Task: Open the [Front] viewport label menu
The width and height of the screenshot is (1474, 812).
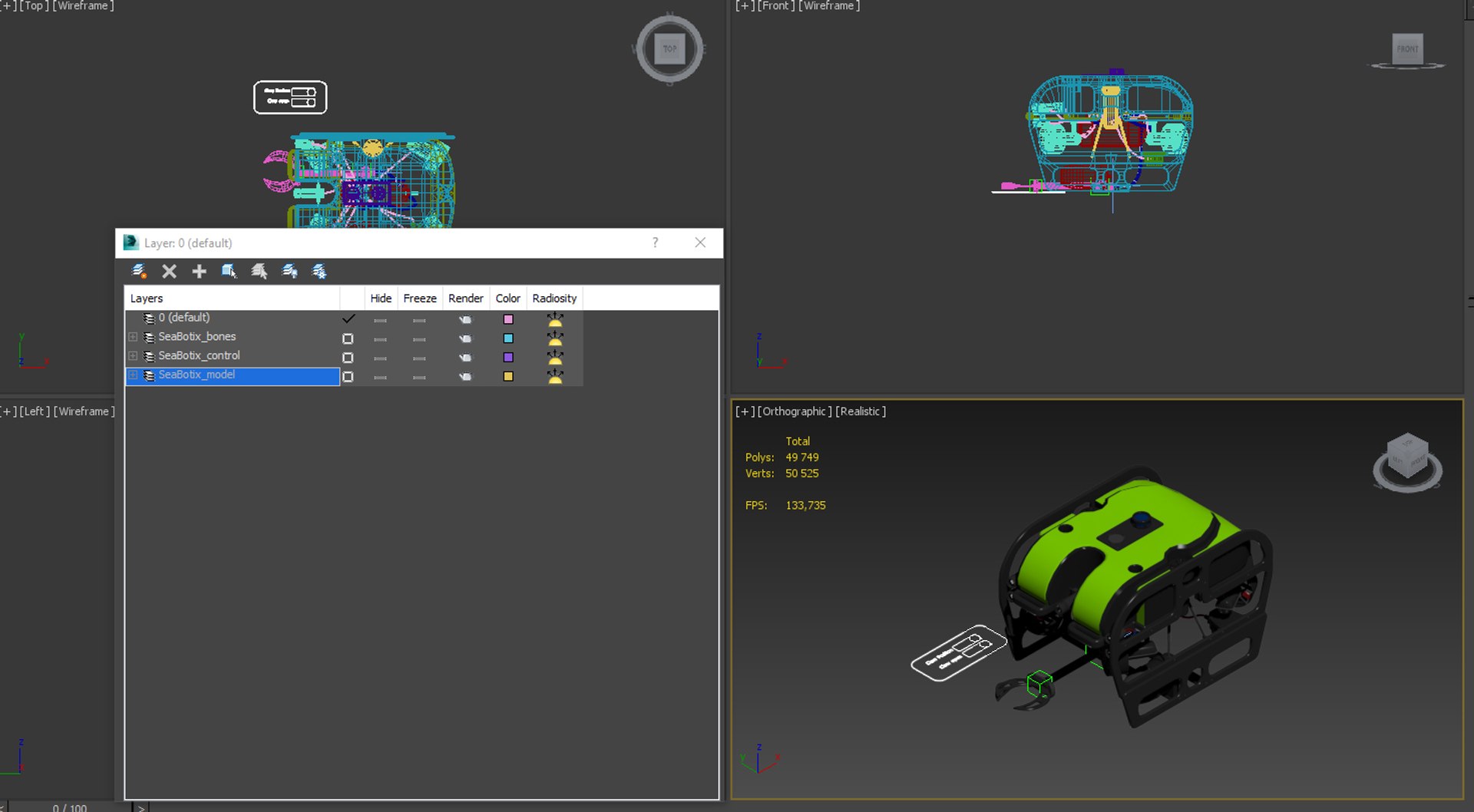Action: coord(776,5)
